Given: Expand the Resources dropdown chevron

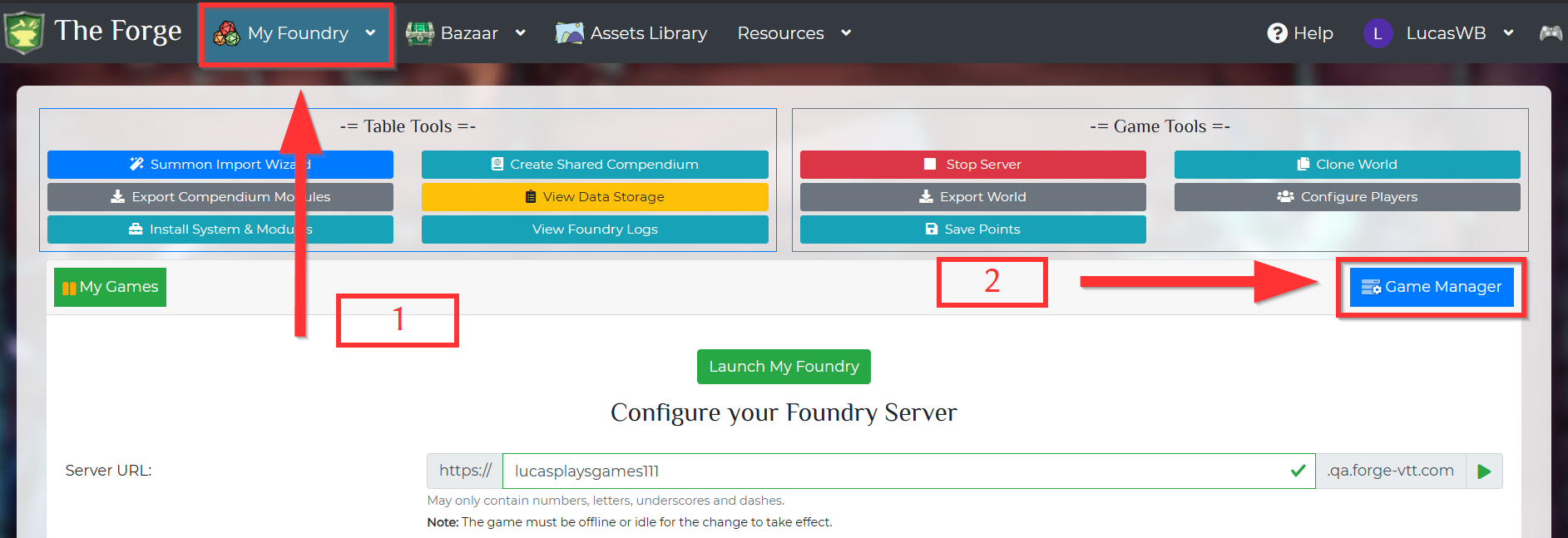Looking at the screenshot, I should [x=846, y=33].
